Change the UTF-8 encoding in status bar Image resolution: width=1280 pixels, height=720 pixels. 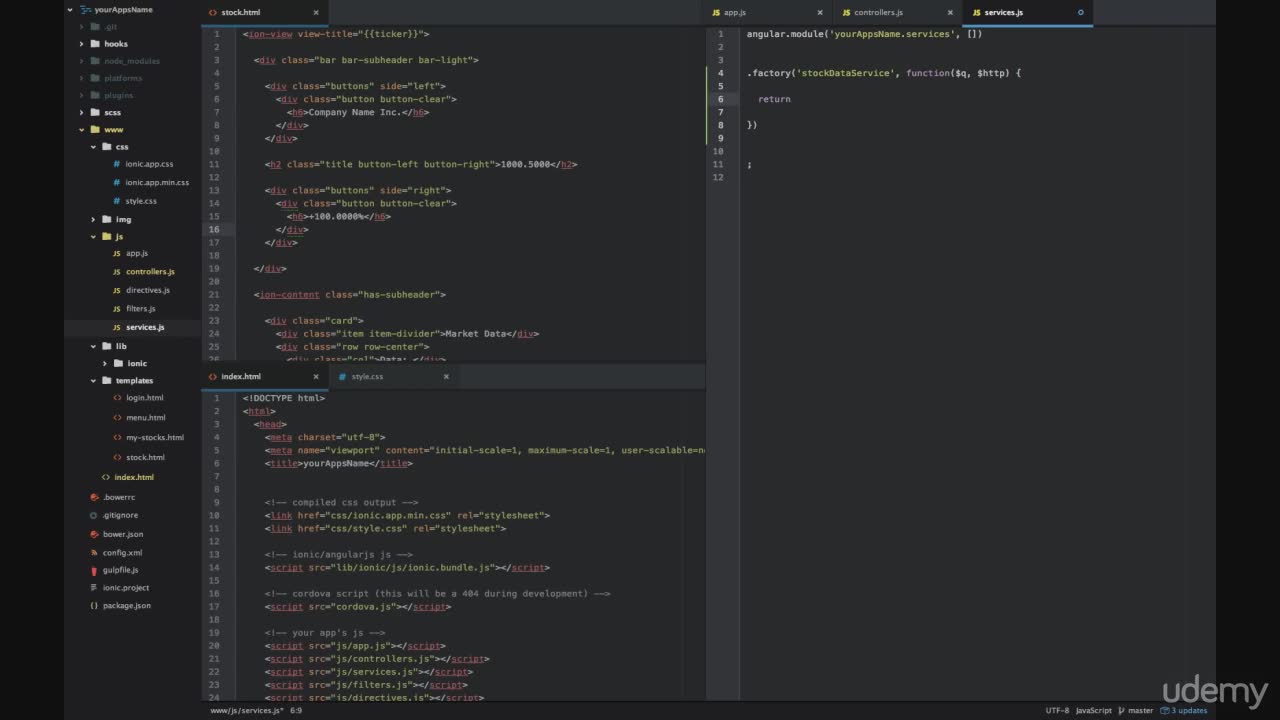1057,710
